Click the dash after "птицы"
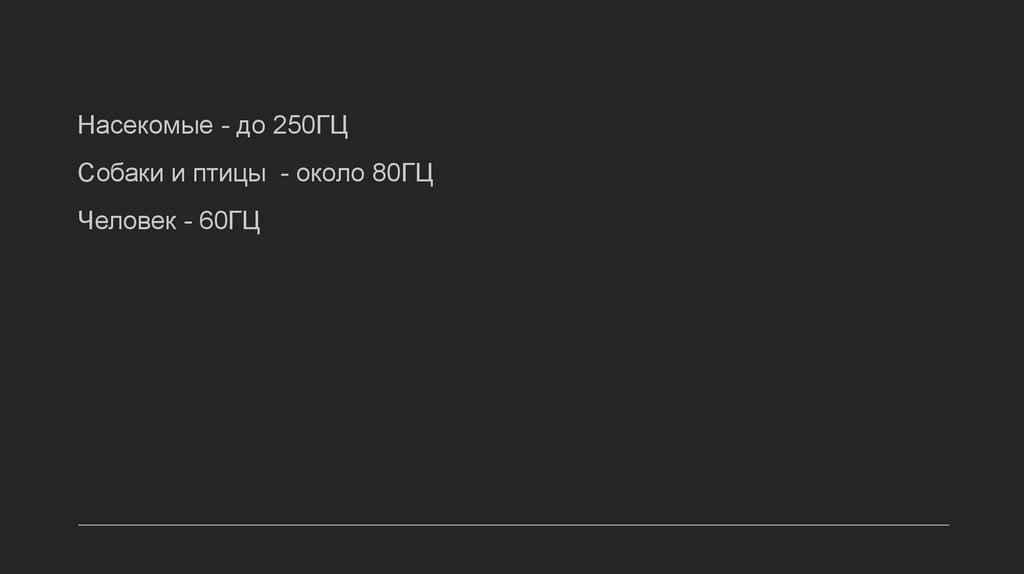 coord(285,175)
